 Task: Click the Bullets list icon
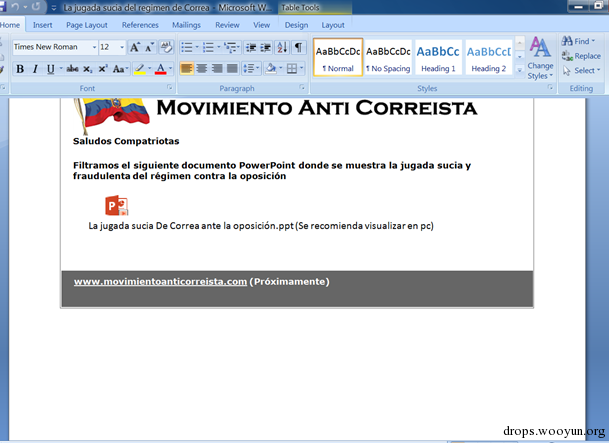(187, 47)
